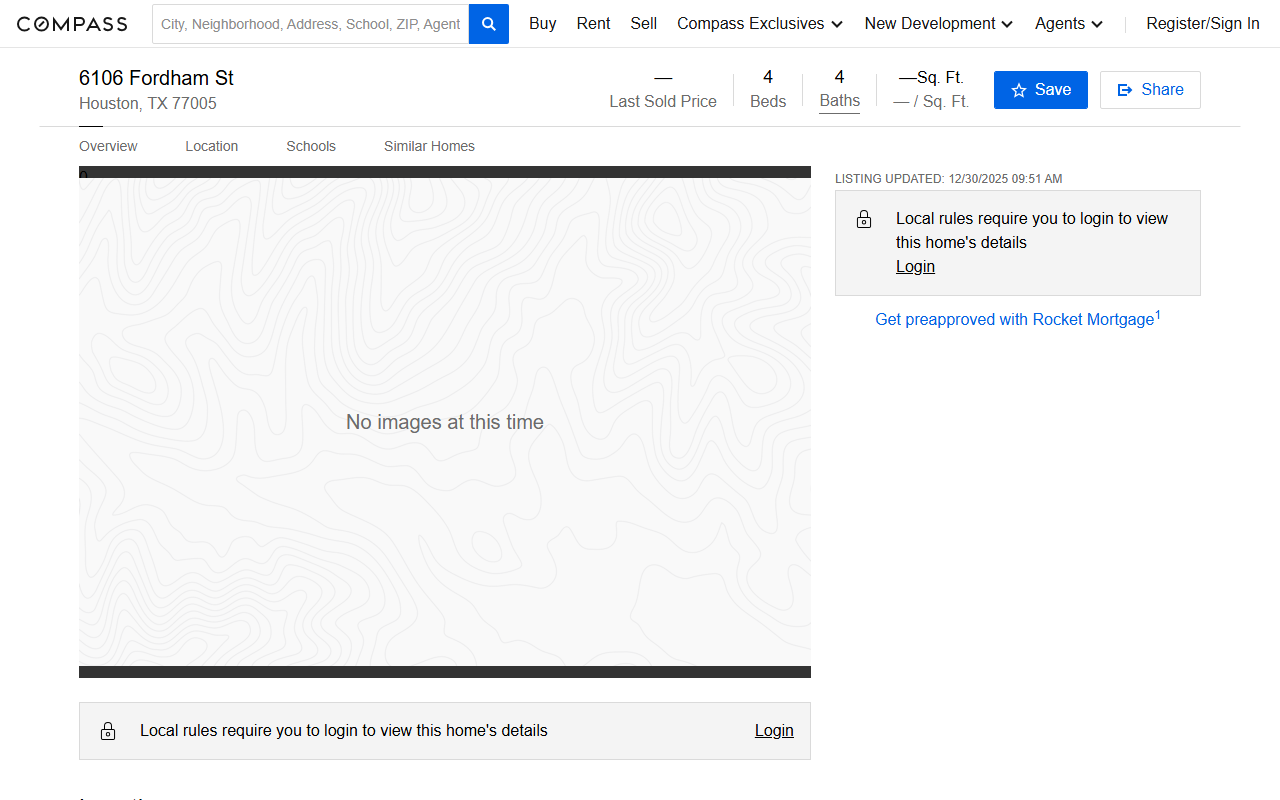Click the star icon on Save button

click(1019, 91)
